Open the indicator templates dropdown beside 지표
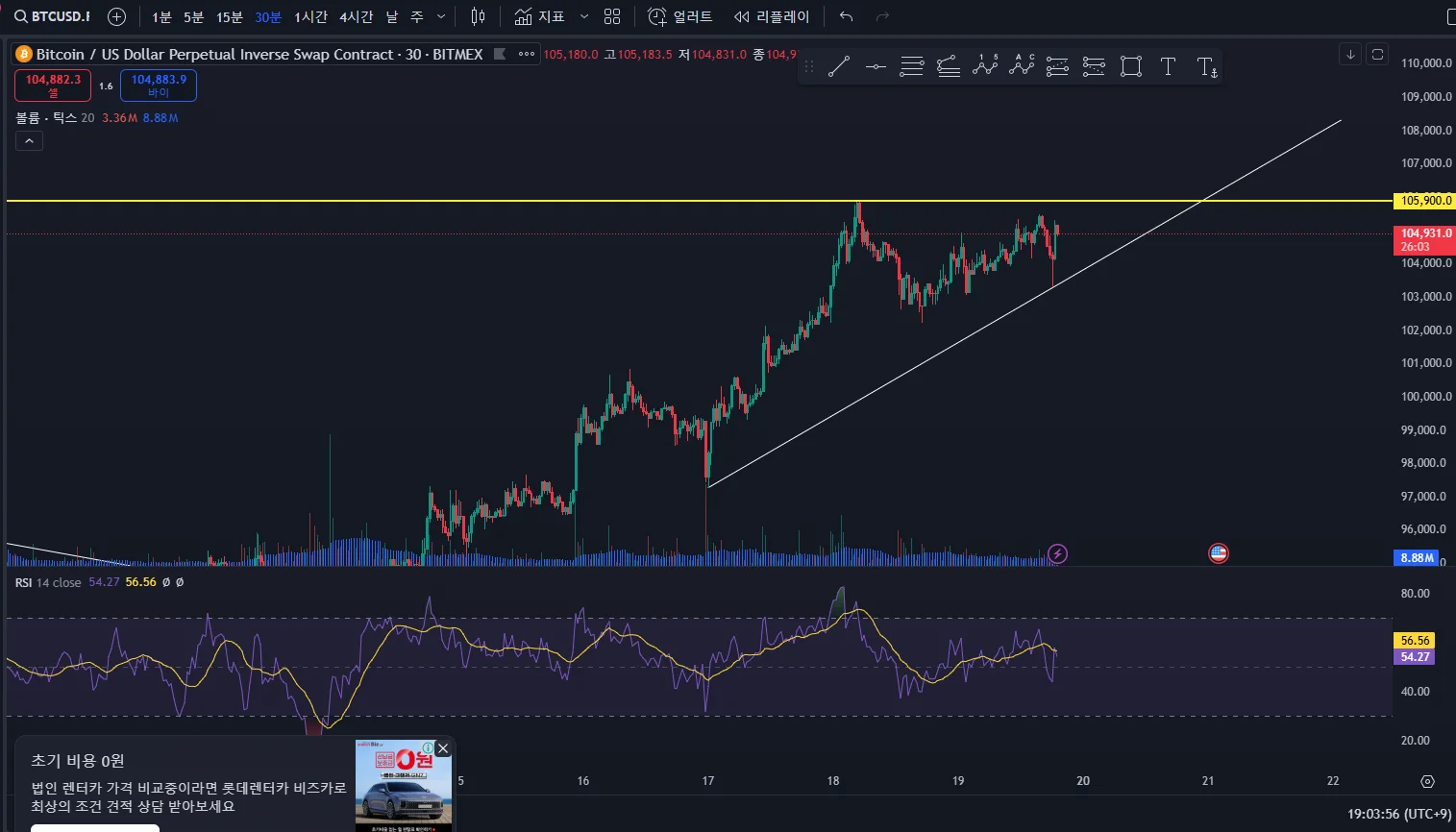The width and height of the screenshot is (1456, 832). coord(583,16)
